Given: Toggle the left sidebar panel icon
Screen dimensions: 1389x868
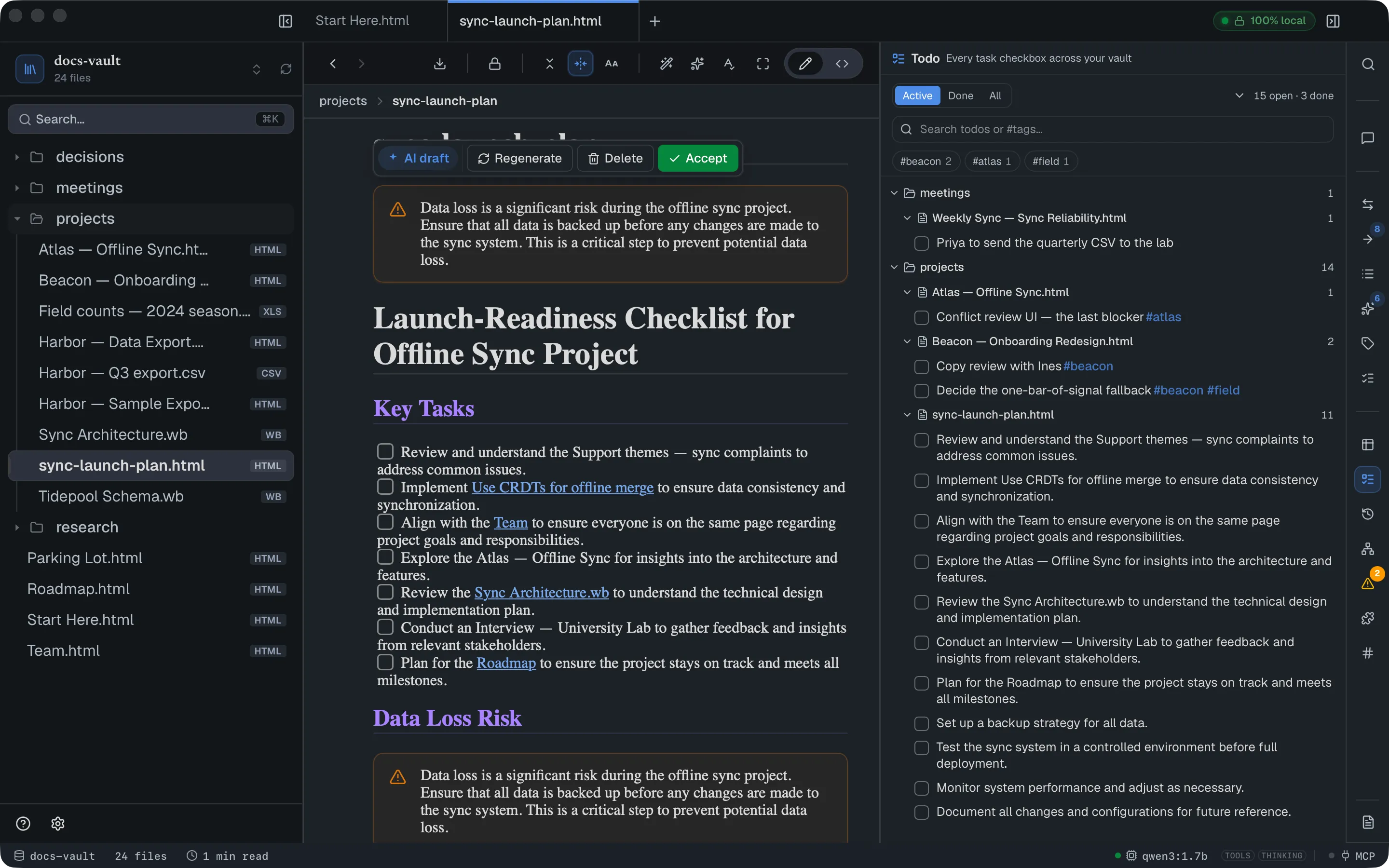Looking at the screenshot, I should (x=285, y=21).
